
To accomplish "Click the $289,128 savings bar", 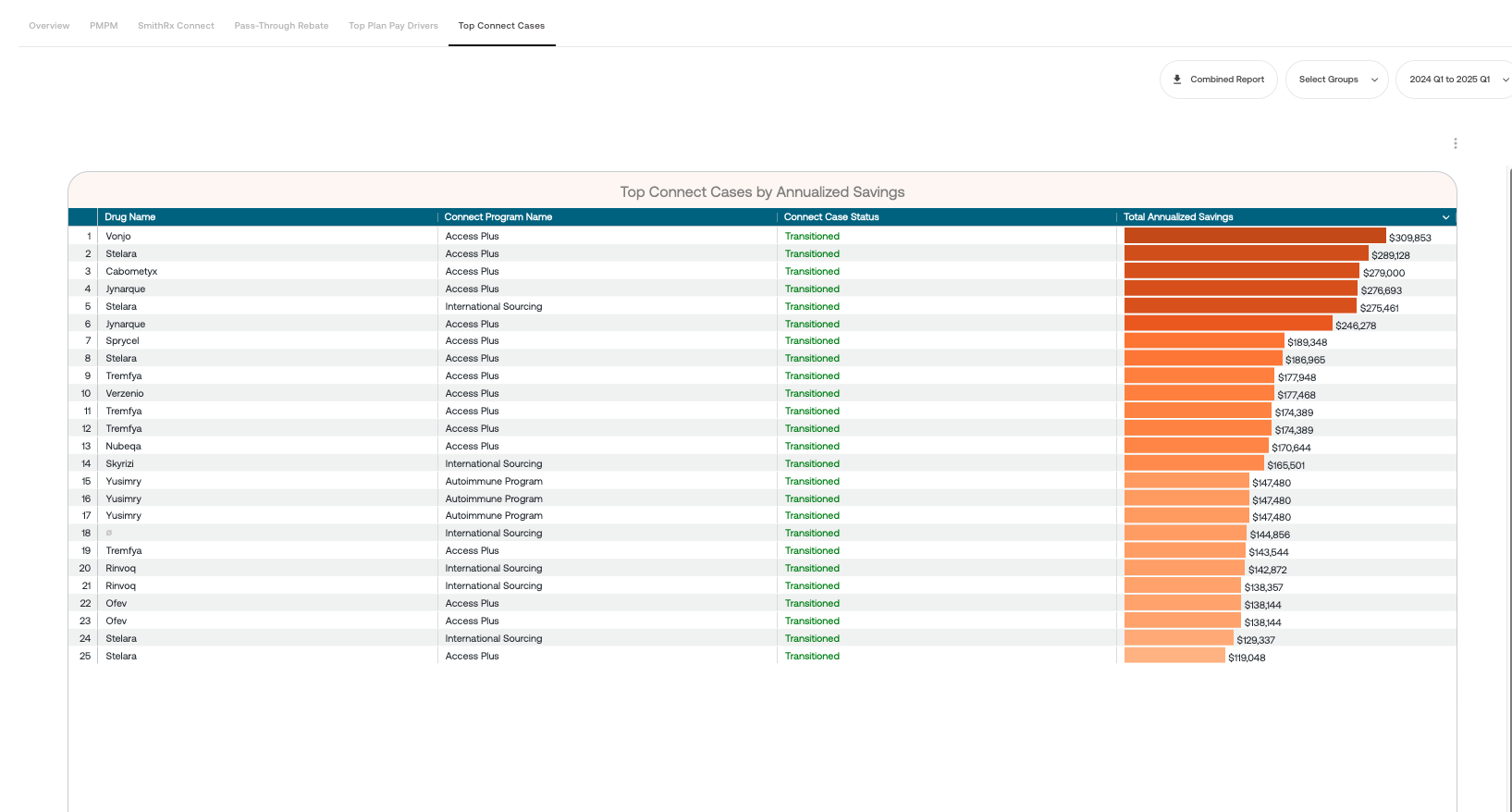I will pos(1247,253).
